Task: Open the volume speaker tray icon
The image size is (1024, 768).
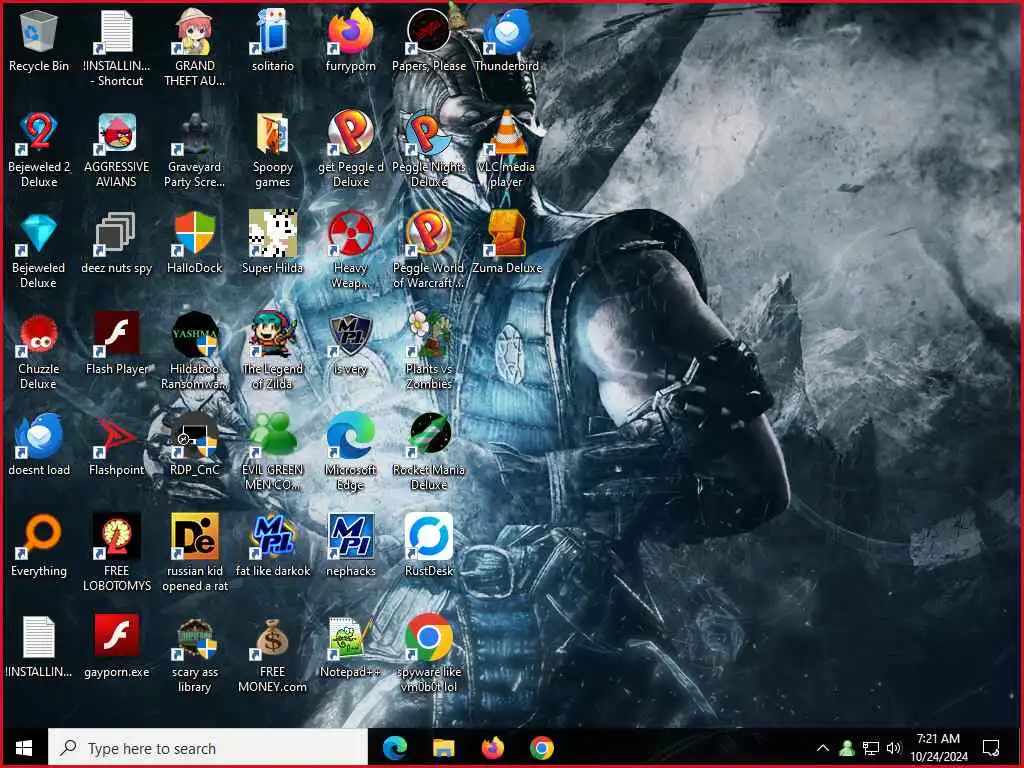Action: click(x=894, y=748)
